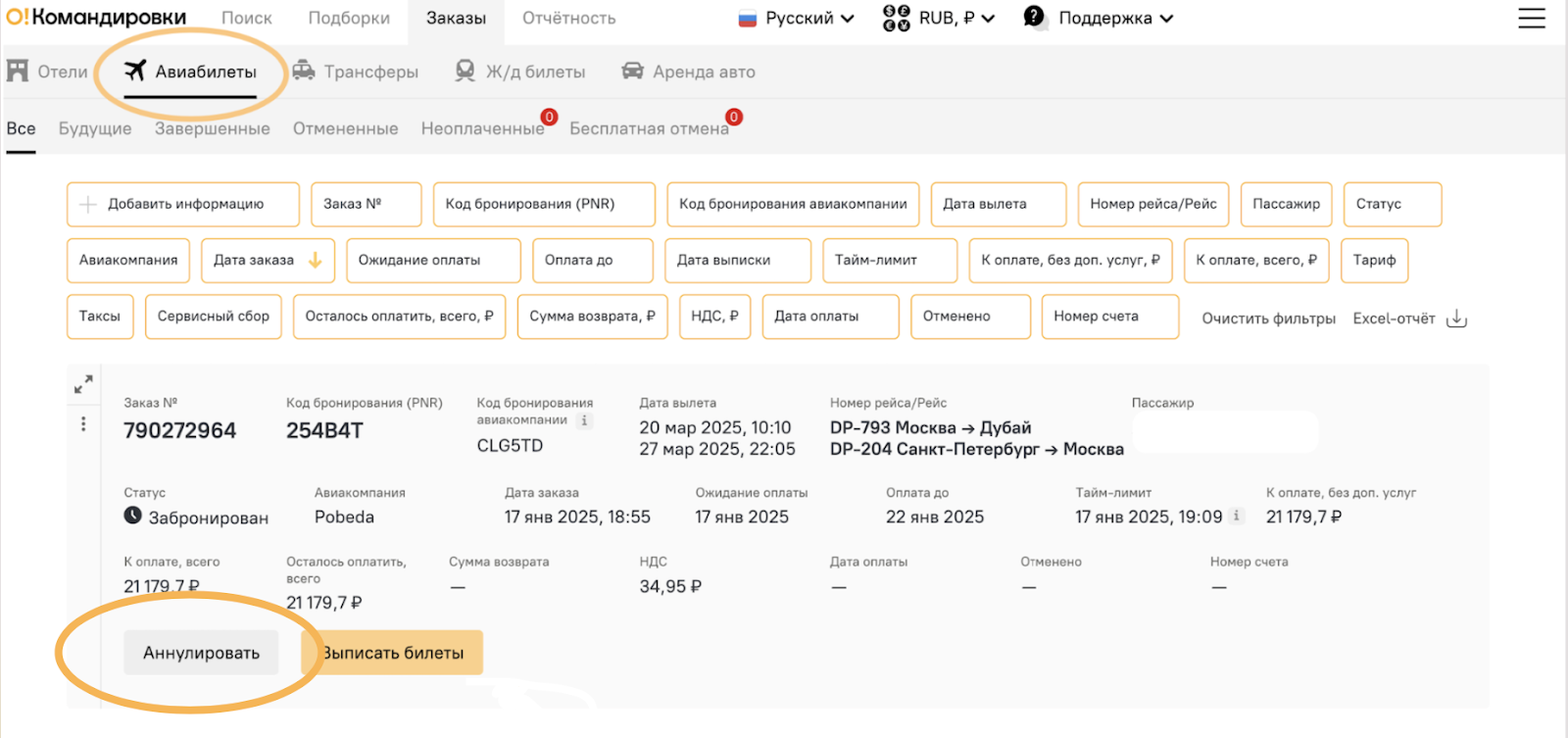Click the hotel building icon
Screen dimensions: 1568x738
coord(18,71)
